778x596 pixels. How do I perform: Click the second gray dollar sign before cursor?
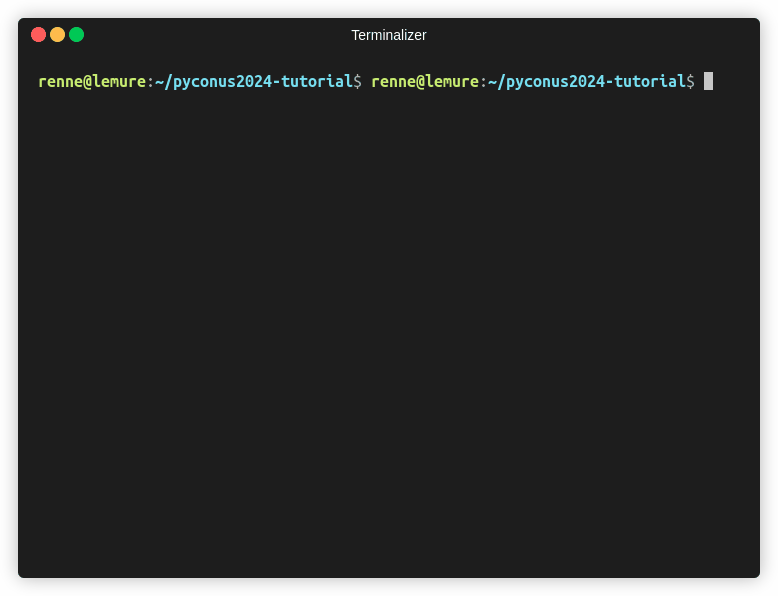tap(691, 81)
